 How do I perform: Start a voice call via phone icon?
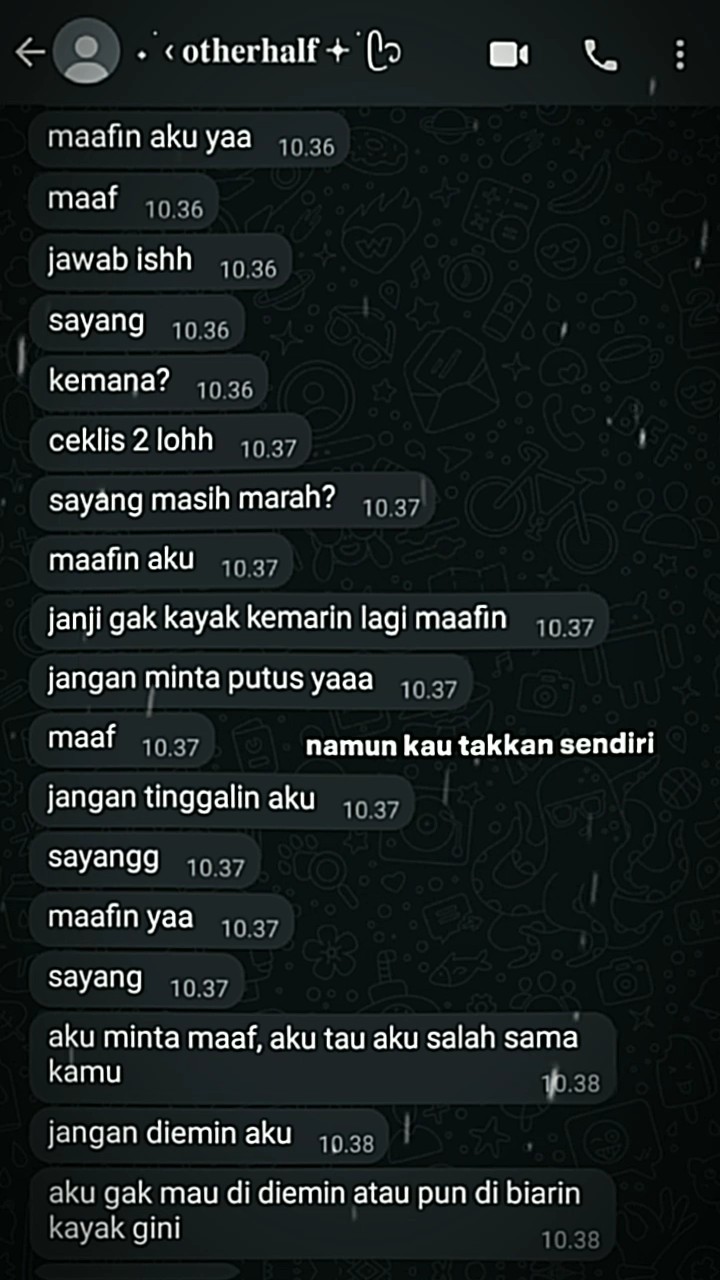[600, 54]
